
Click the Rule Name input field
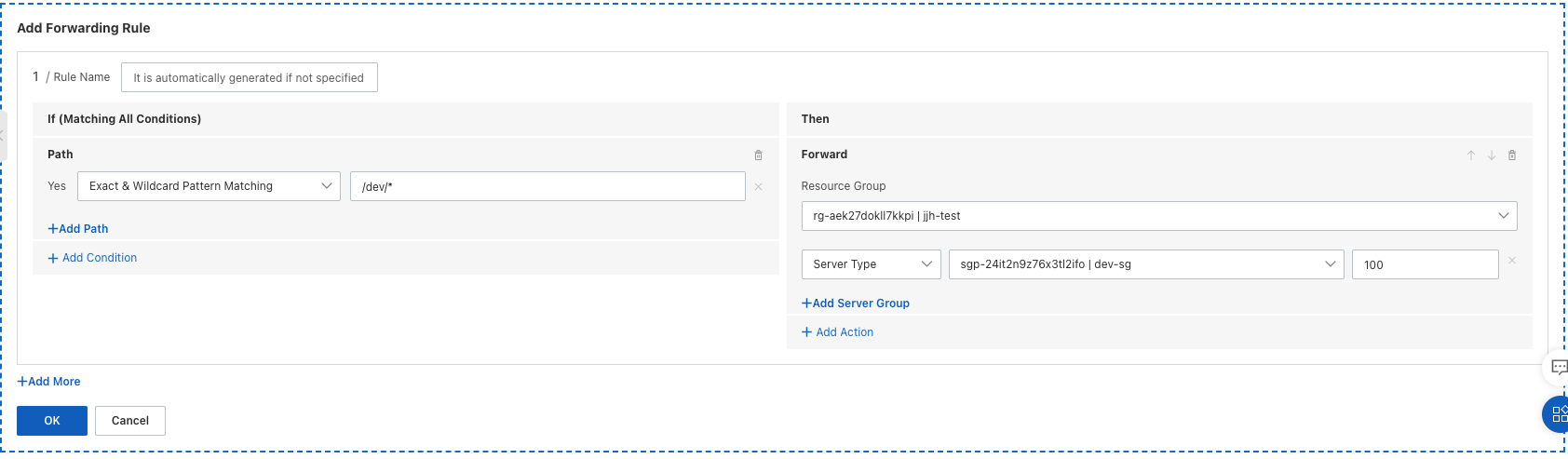pyautogui.click(x=250, y=77)
